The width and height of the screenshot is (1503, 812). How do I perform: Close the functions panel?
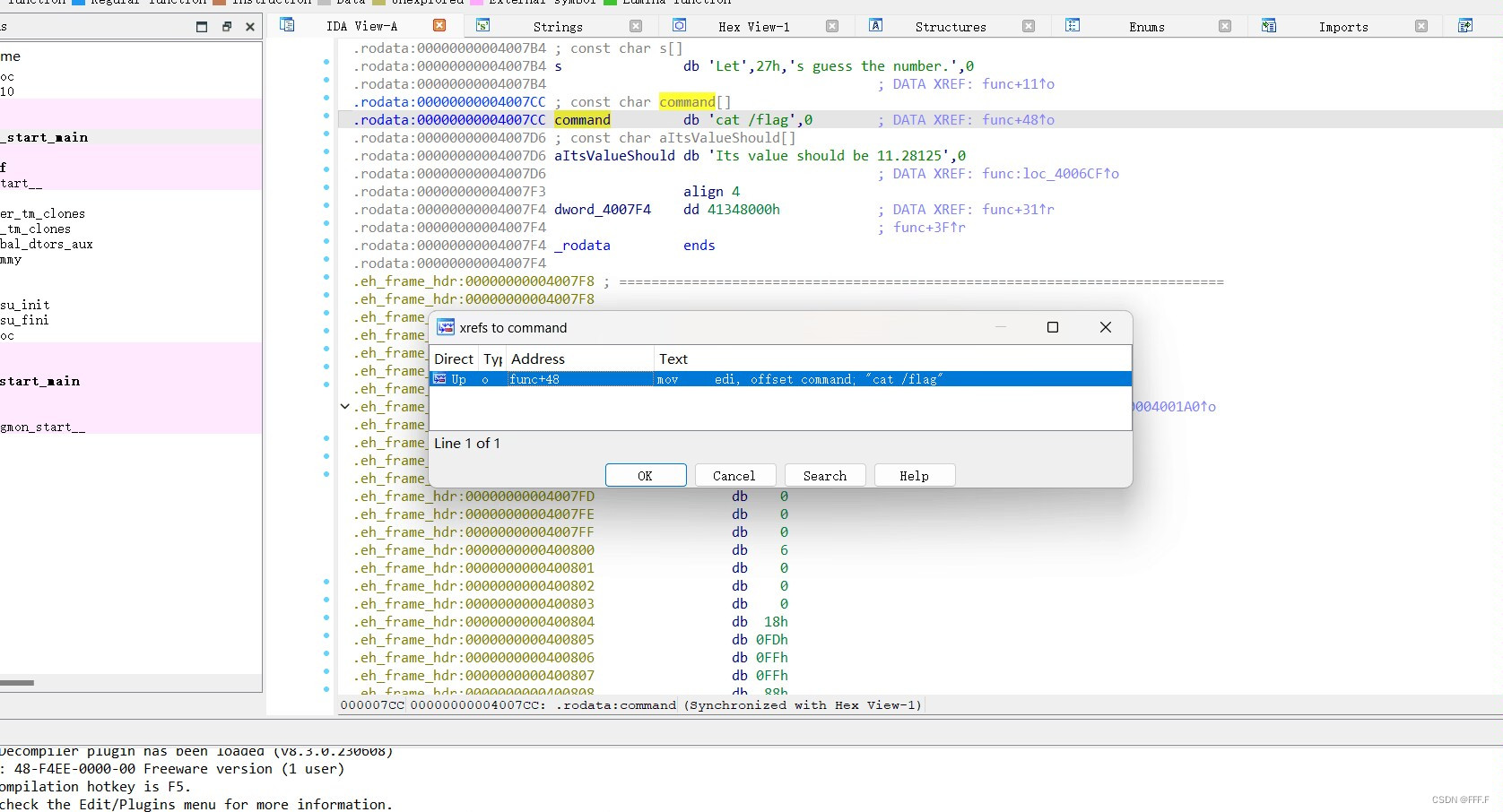pyautogui.click(x=250, y=27)
